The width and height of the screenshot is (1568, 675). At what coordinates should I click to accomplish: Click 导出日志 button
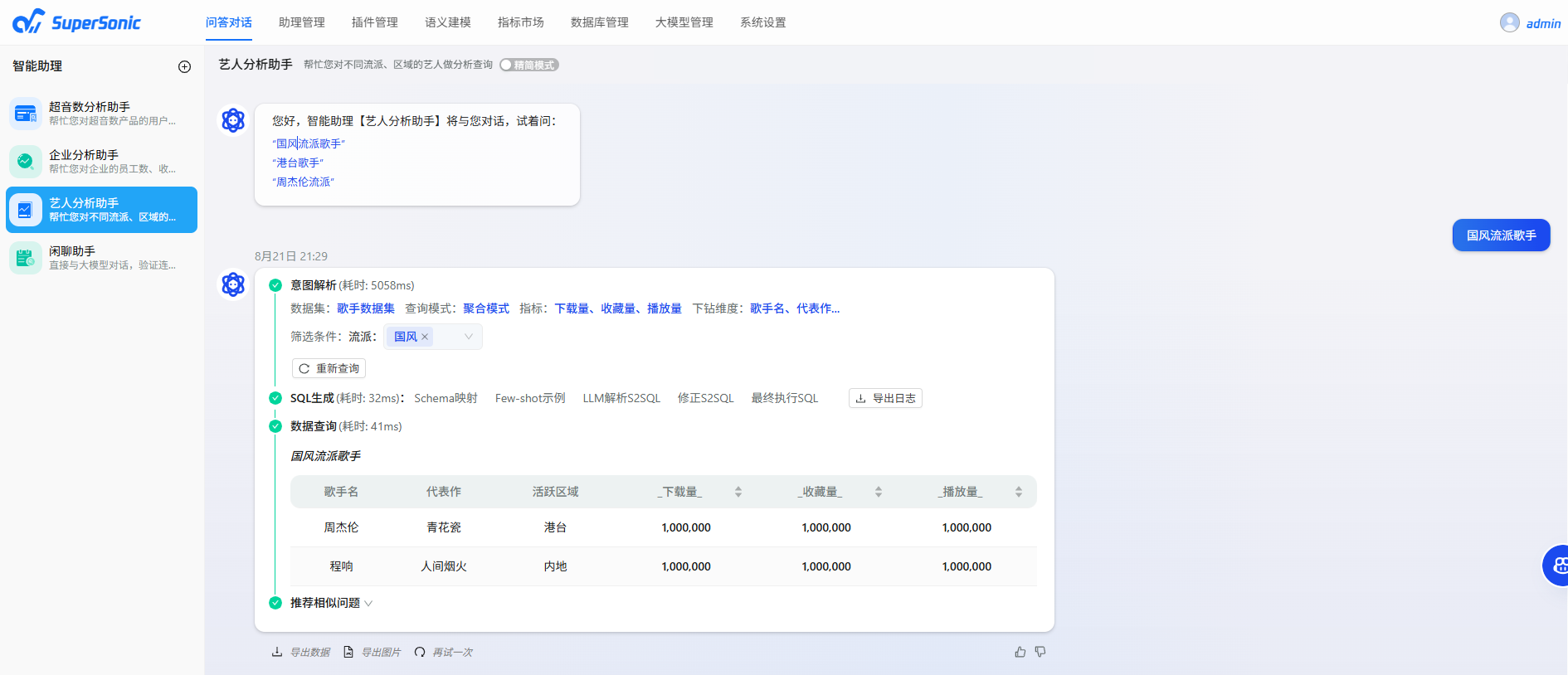885,398
